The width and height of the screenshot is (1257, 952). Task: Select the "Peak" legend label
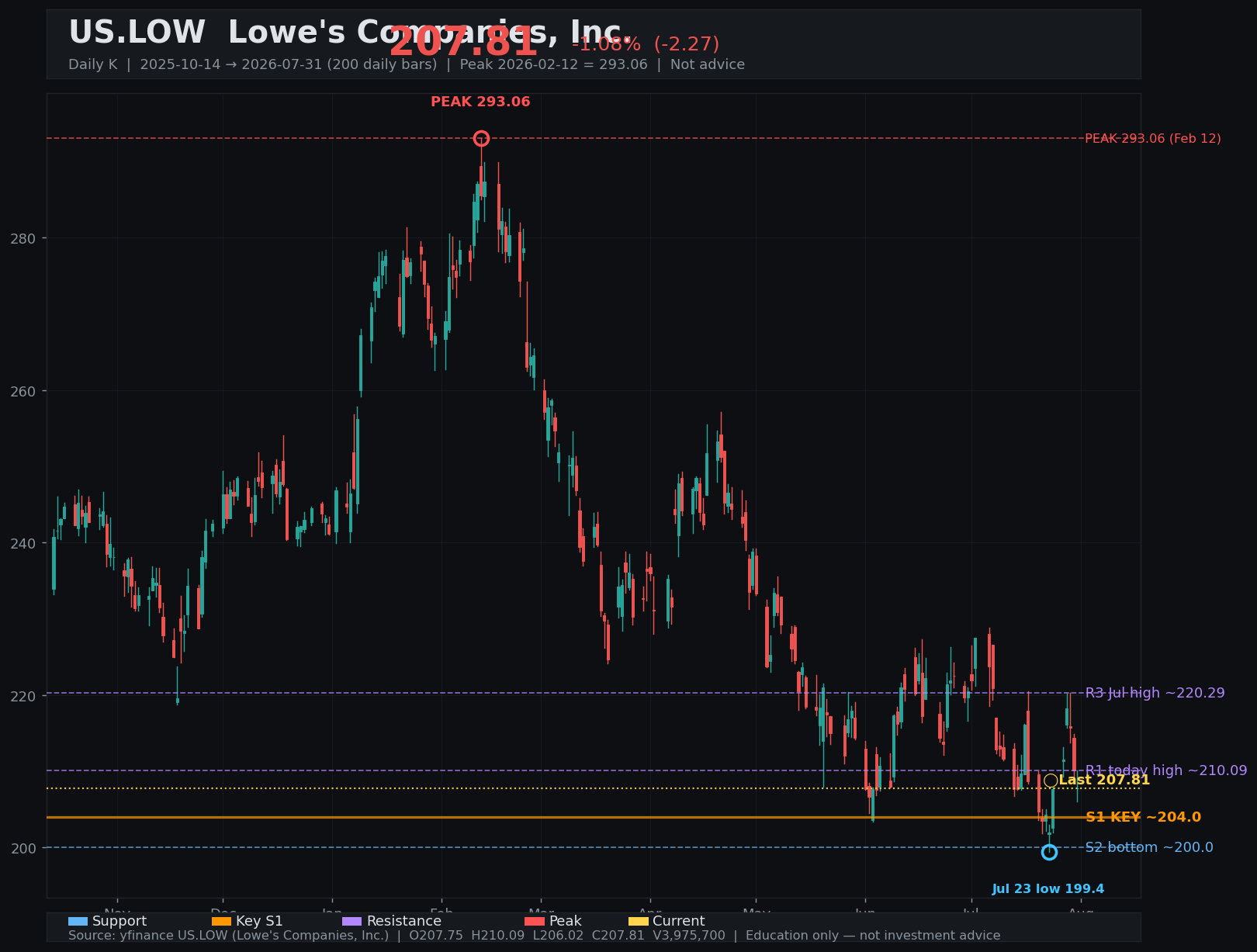click(x=566, y=922)
